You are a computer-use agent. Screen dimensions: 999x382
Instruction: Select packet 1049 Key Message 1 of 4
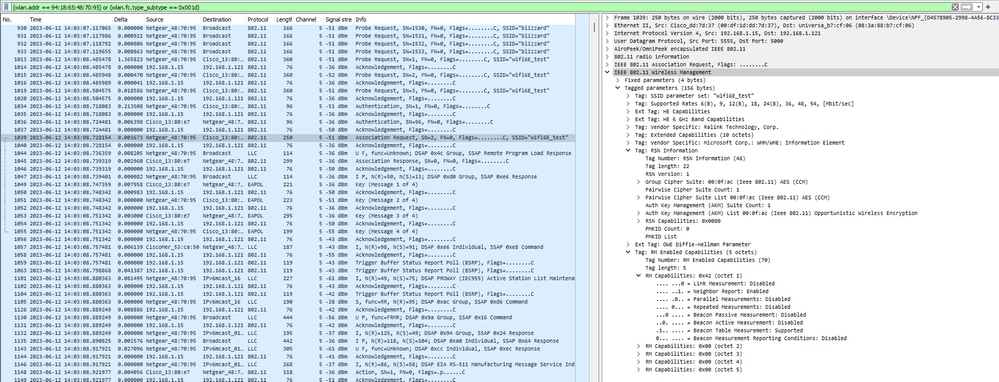point(288,184)
